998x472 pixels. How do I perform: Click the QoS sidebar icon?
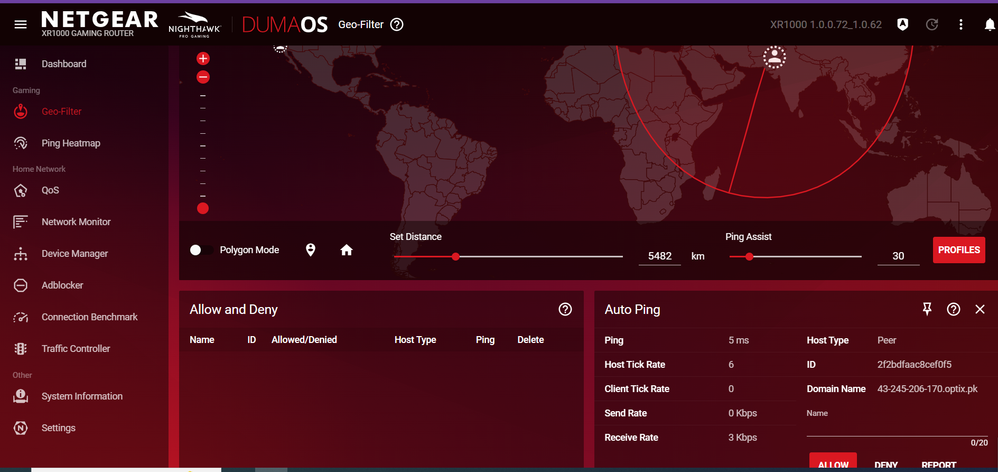pos(20,190)
